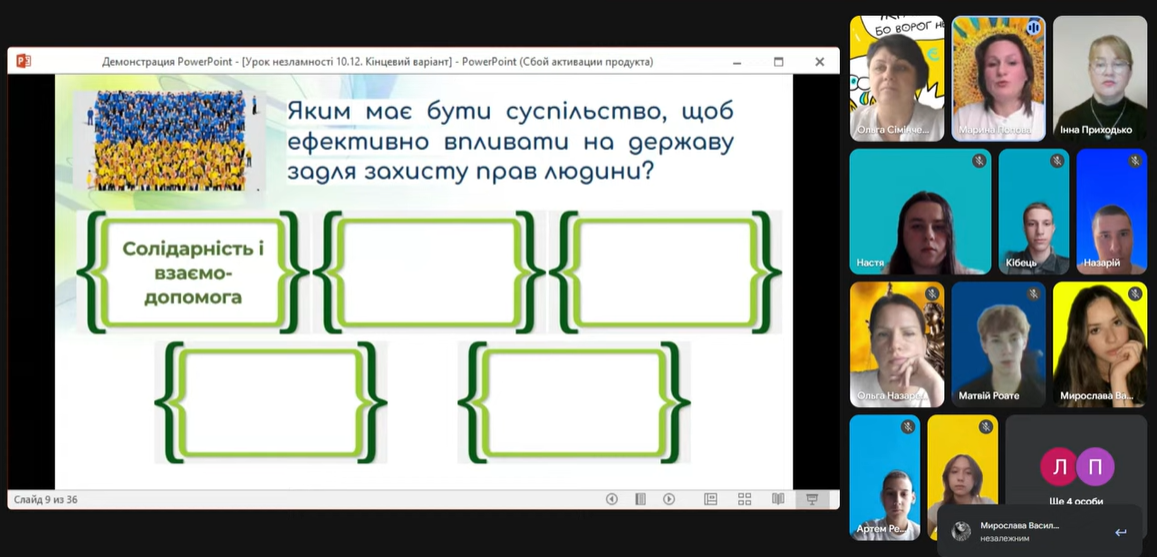Expand the 'Ще 4 особи' participants tile

1076,476
